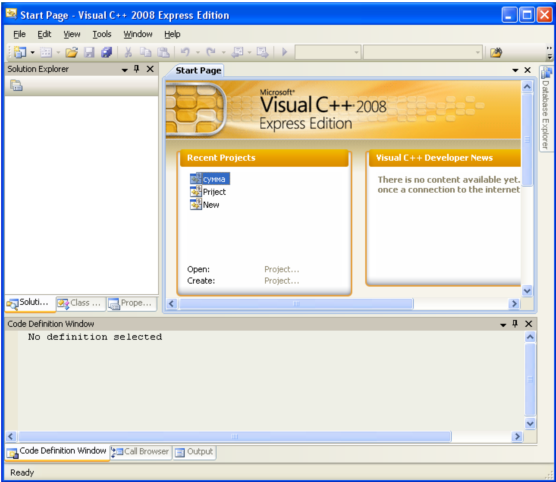
Task: Click Code Definition horizontal scroll right arrow
Action: (x=517, y=436)
